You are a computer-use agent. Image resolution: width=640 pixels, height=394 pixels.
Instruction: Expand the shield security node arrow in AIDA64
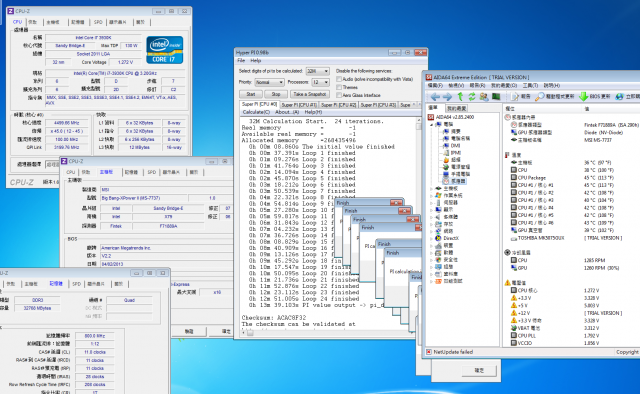(432, 260)
